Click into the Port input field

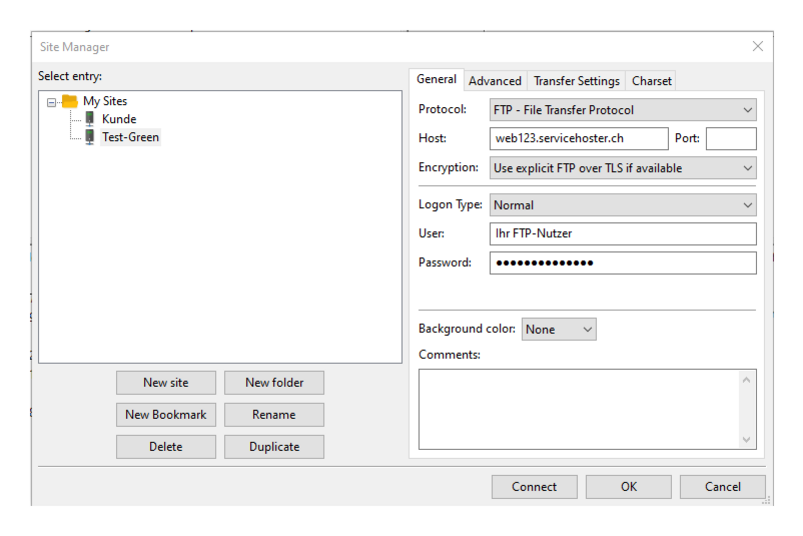(731, 139)
